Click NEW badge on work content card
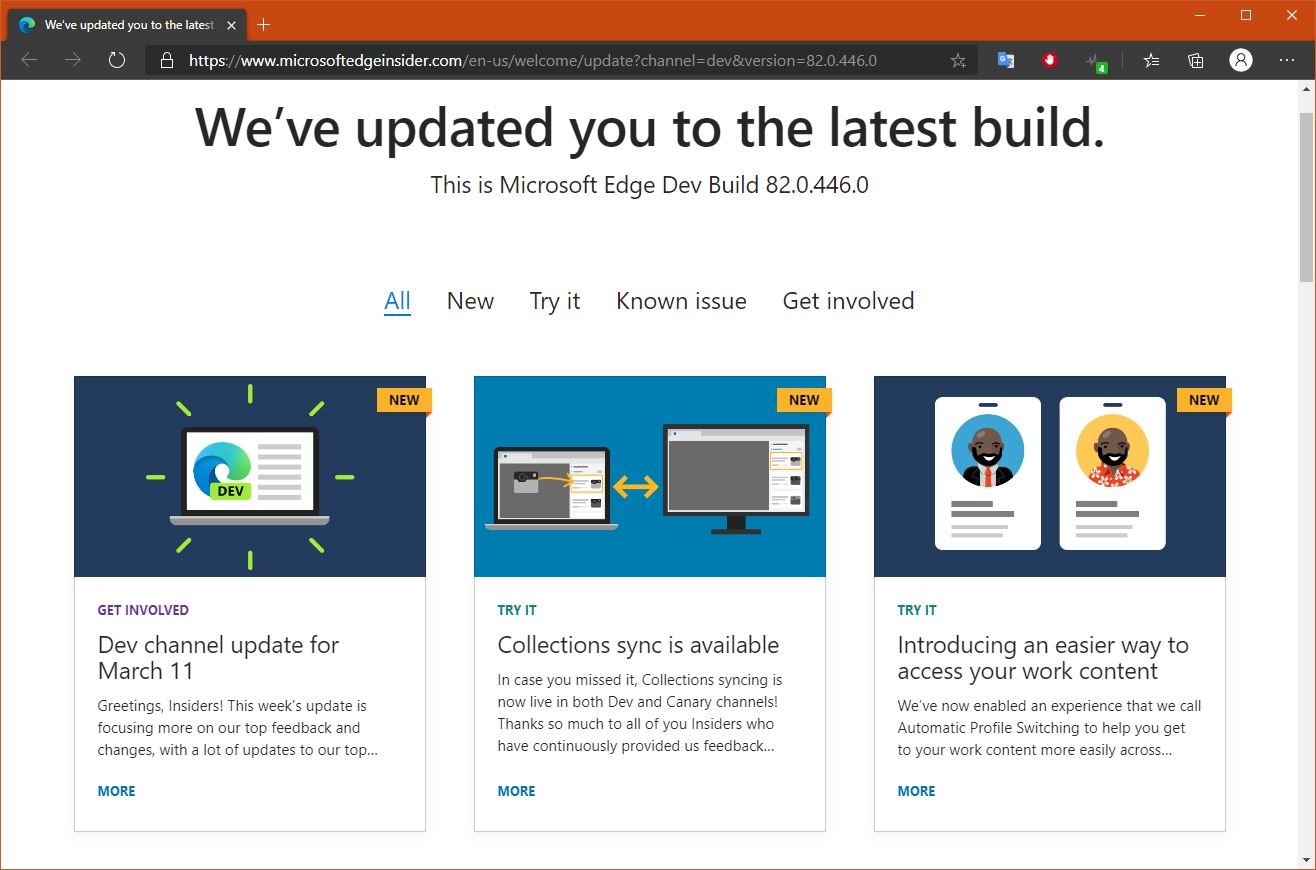The image size is (1316, 870). click(x=1204, y=400)
